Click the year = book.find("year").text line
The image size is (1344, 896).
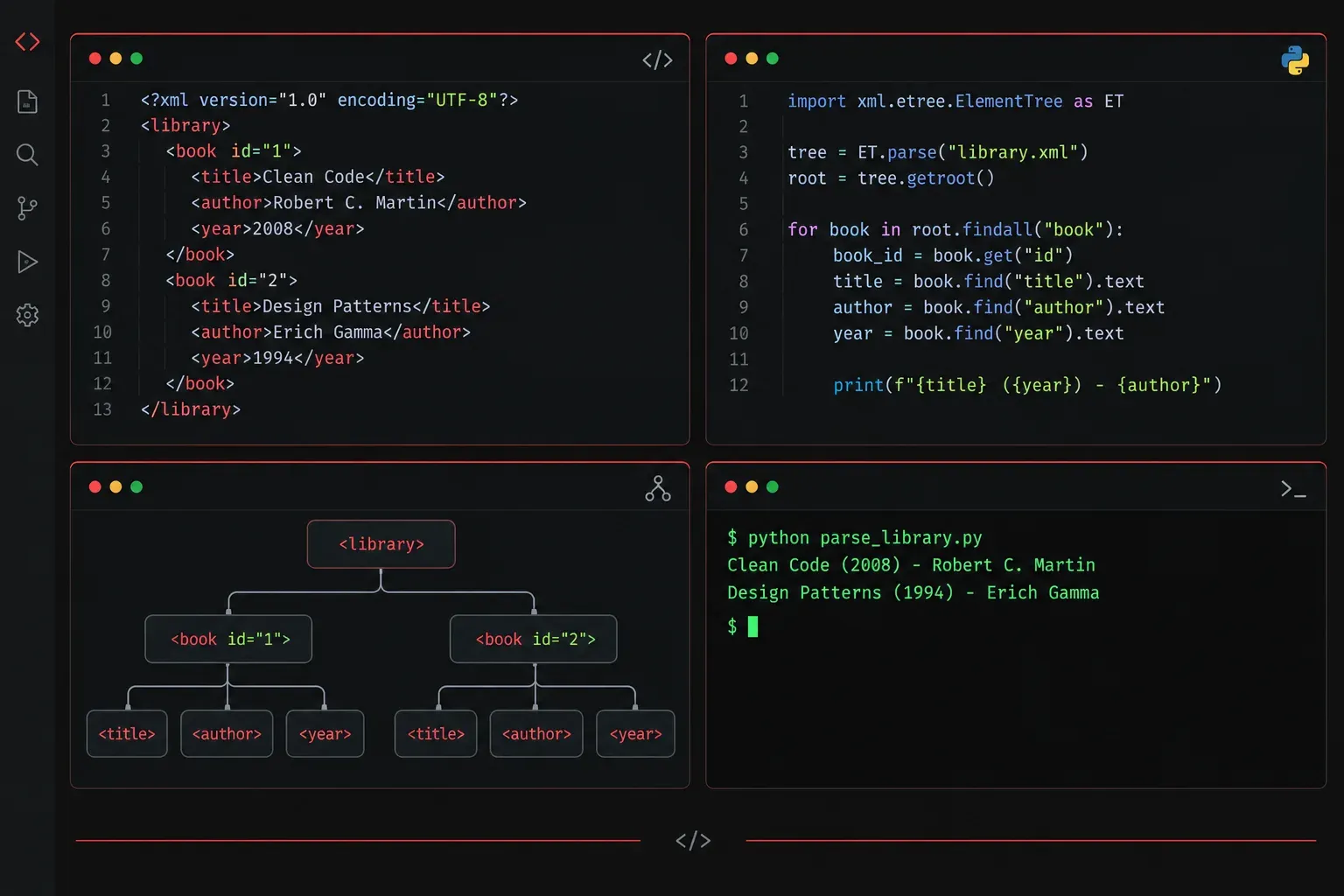click(x=978, y=333)
